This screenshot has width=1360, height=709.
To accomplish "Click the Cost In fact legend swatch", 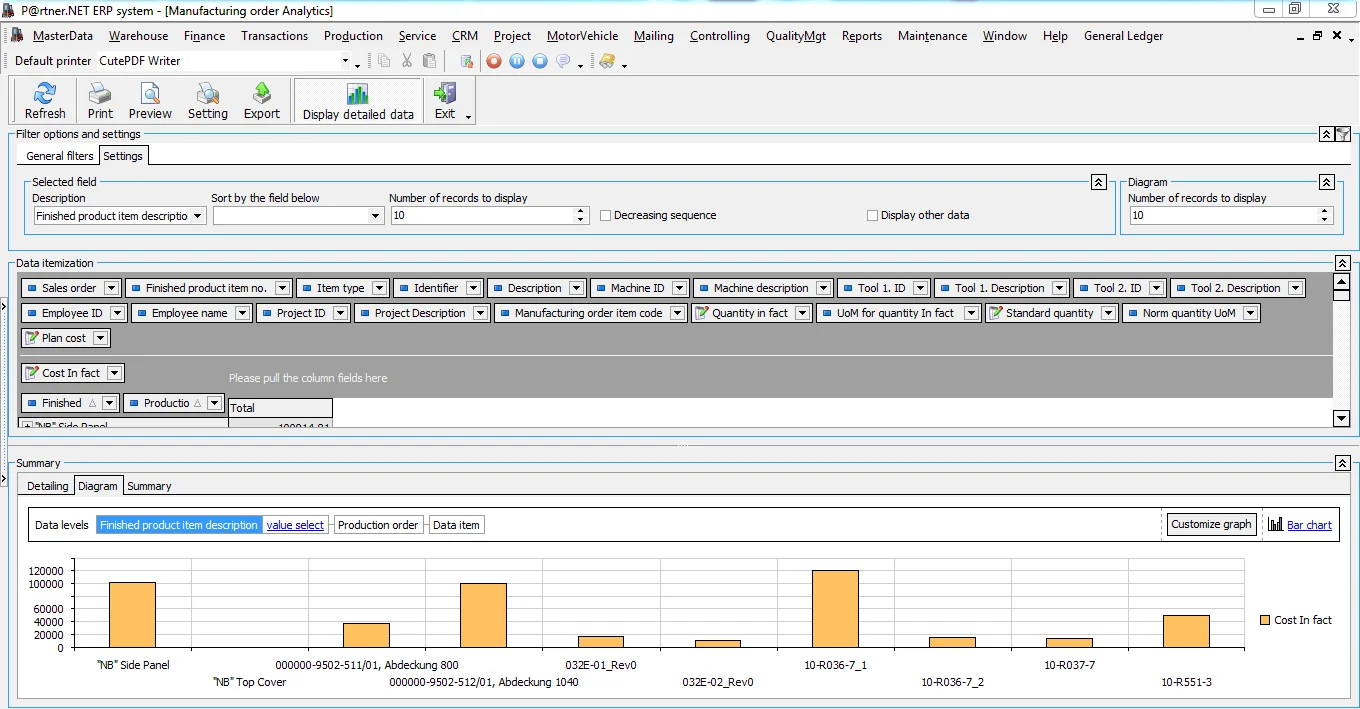I will (x=1265, y=620).
